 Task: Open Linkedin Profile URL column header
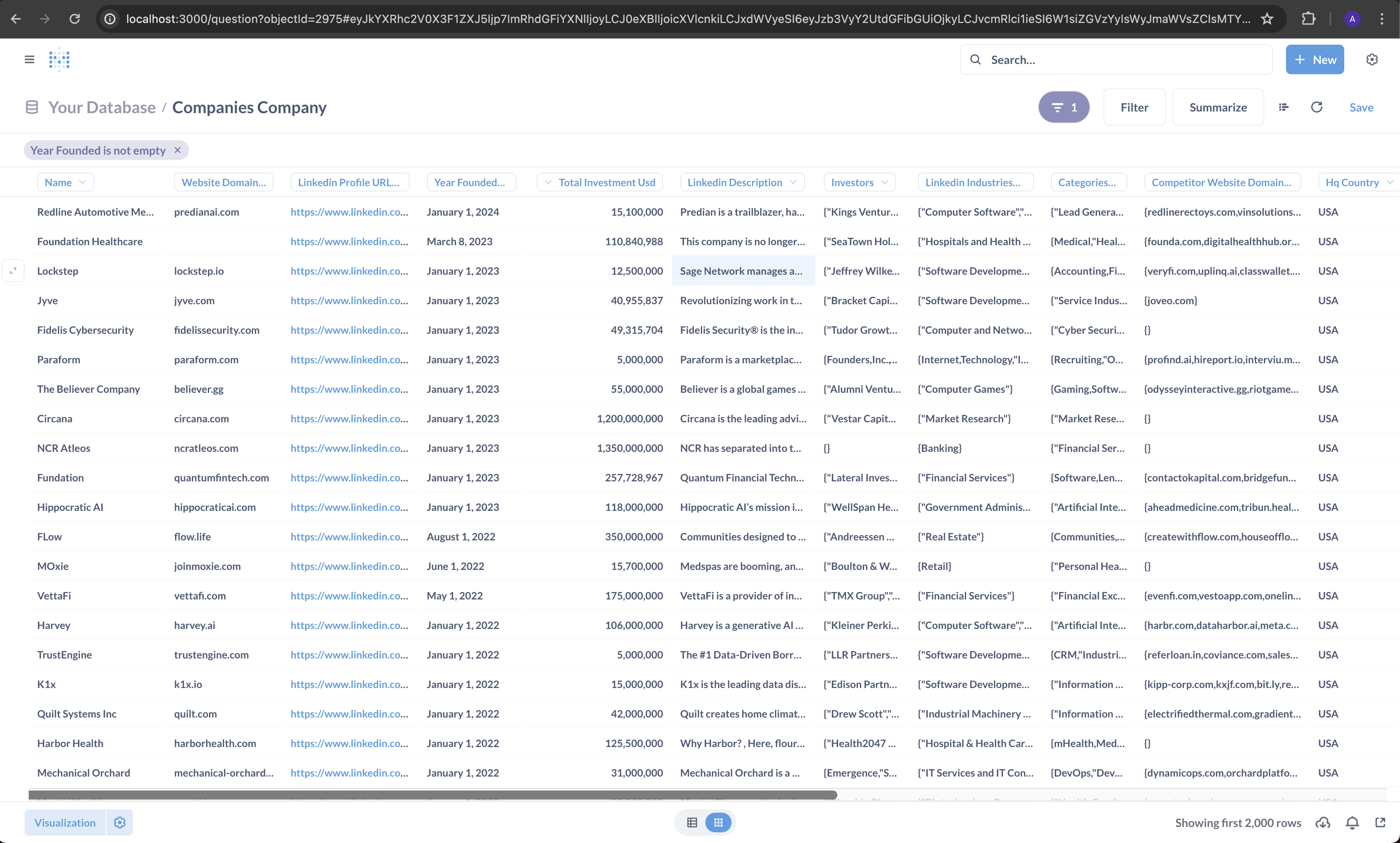(349, 182)
